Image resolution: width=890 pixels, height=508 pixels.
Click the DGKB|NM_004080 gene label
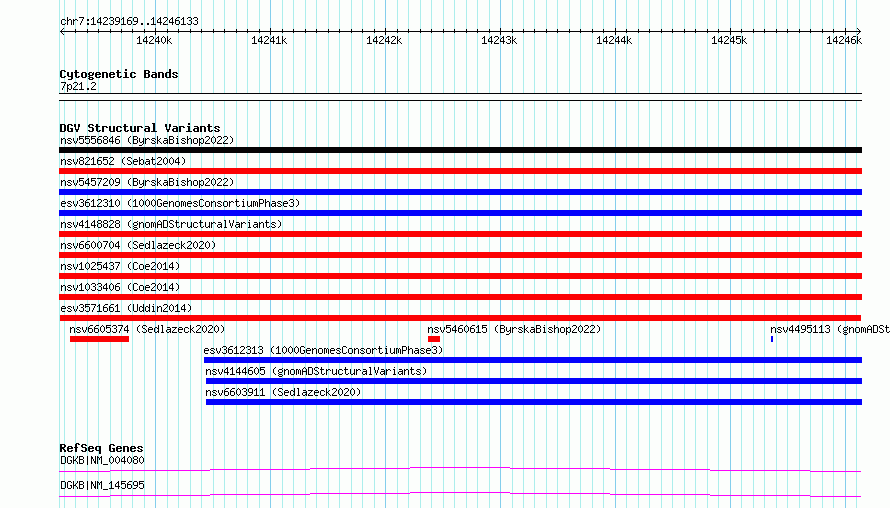pos(102,460)
